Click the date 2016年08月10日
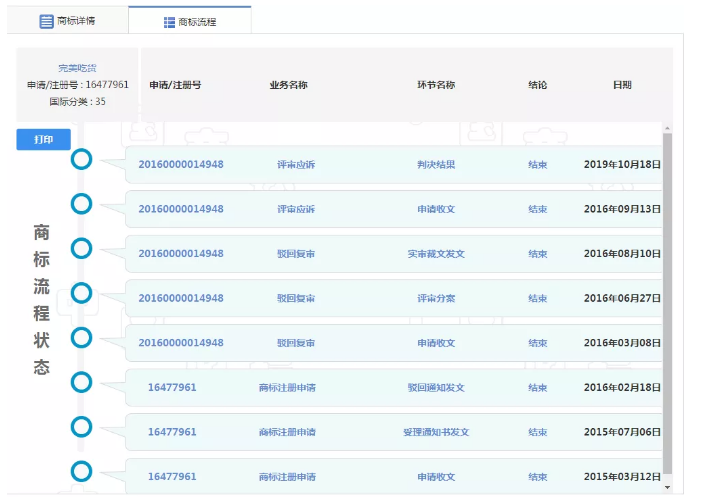The width and height of the screenshot is (701, 502). 622,254
